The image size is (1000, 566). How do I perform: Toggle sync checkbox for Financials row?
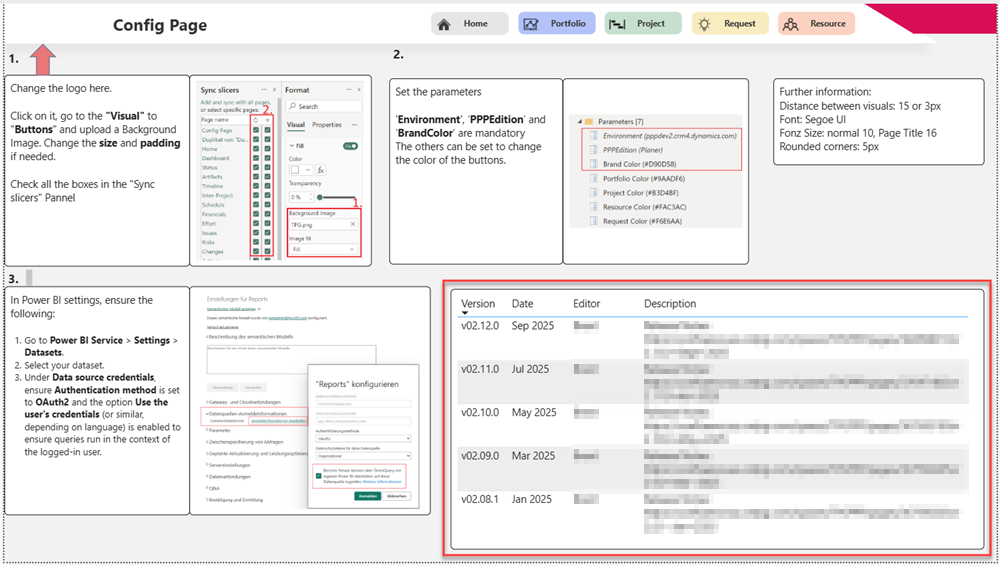[256, 214]
